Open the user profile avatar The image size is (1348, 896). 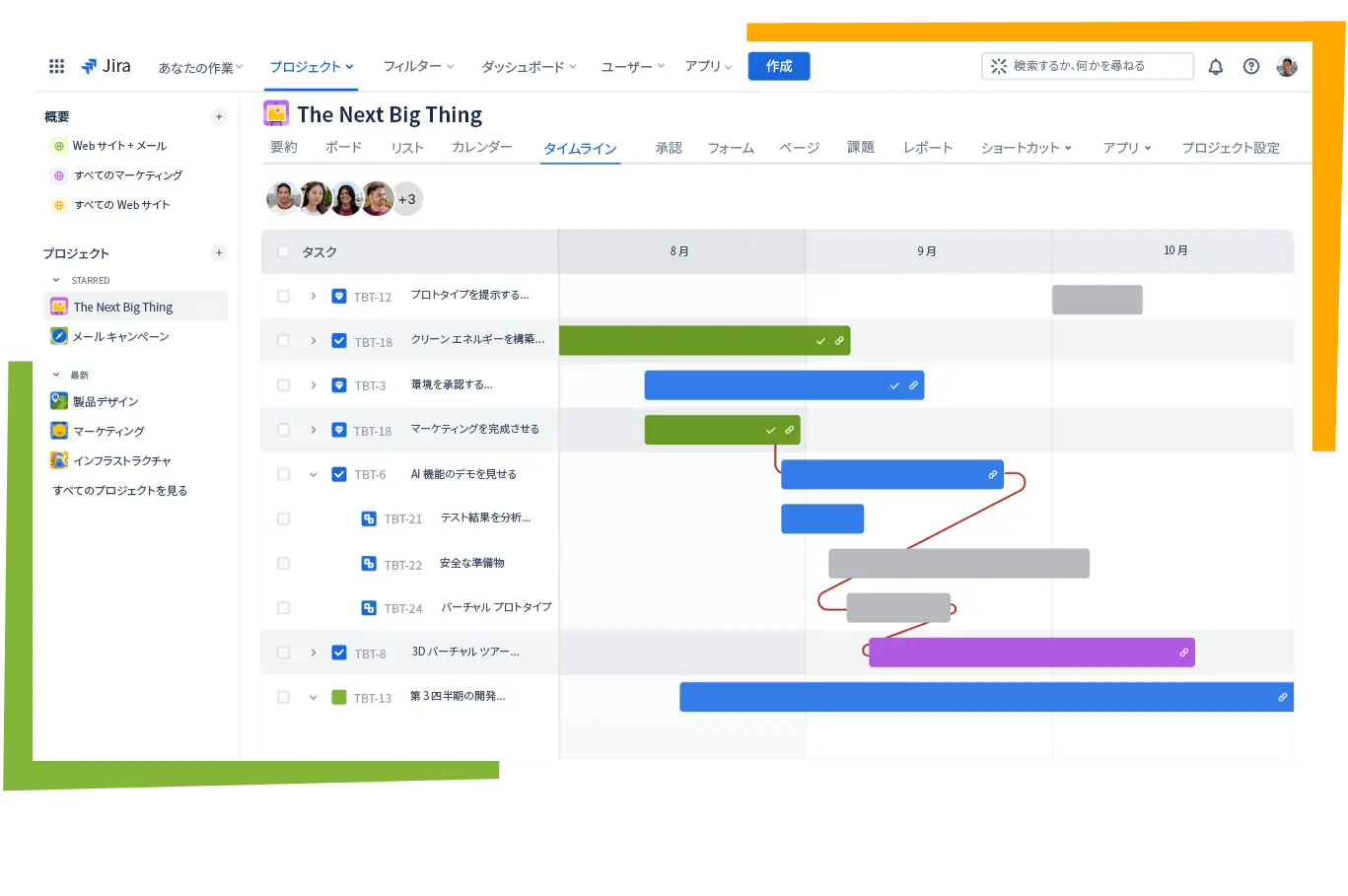[1286, 67]
